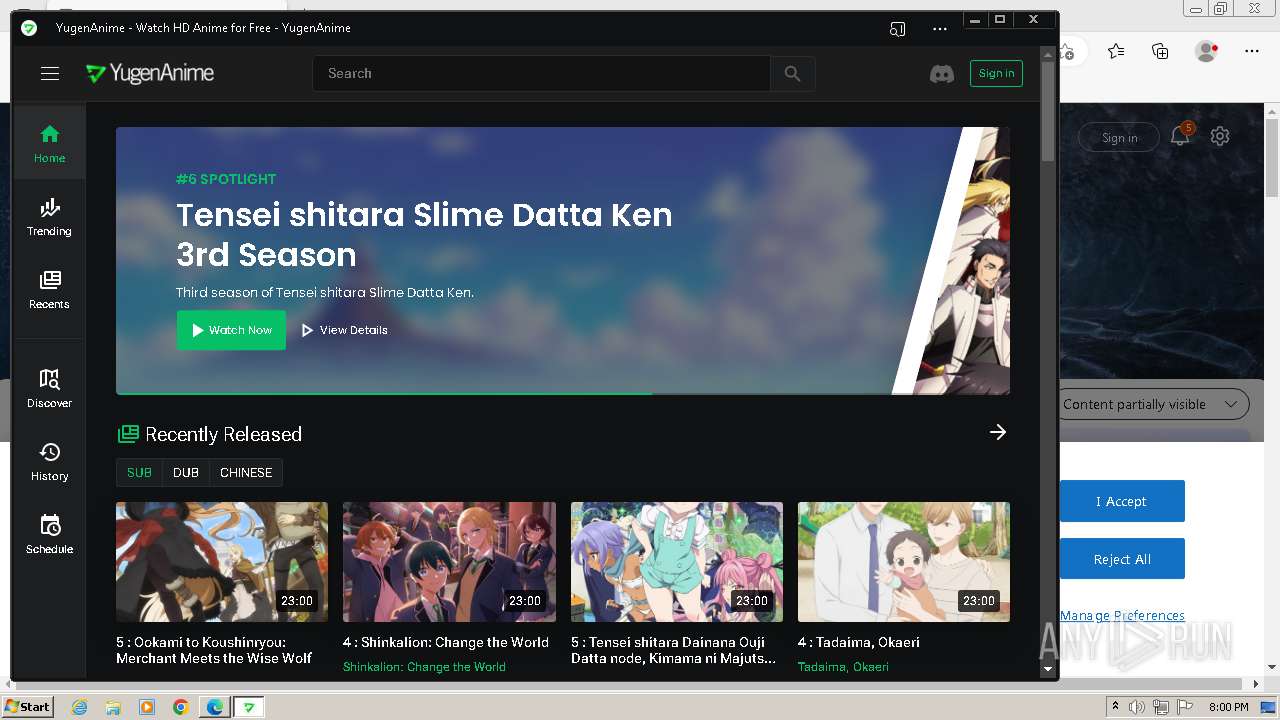
Task: Click the Sign in button in YugenAnime
Action: pyautogui.click(x=996, y=73)
